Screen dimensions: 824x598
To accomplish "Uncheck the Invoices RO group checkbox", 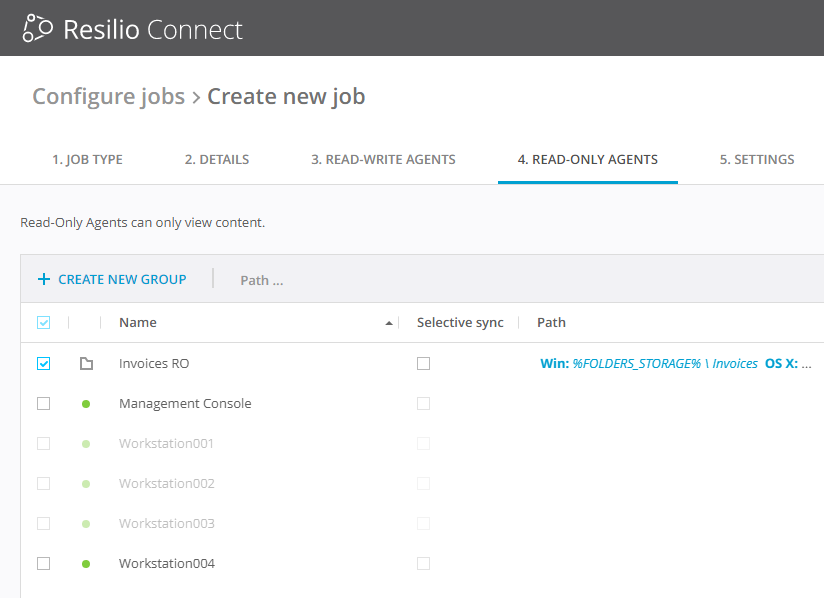I will click(43, 364).
